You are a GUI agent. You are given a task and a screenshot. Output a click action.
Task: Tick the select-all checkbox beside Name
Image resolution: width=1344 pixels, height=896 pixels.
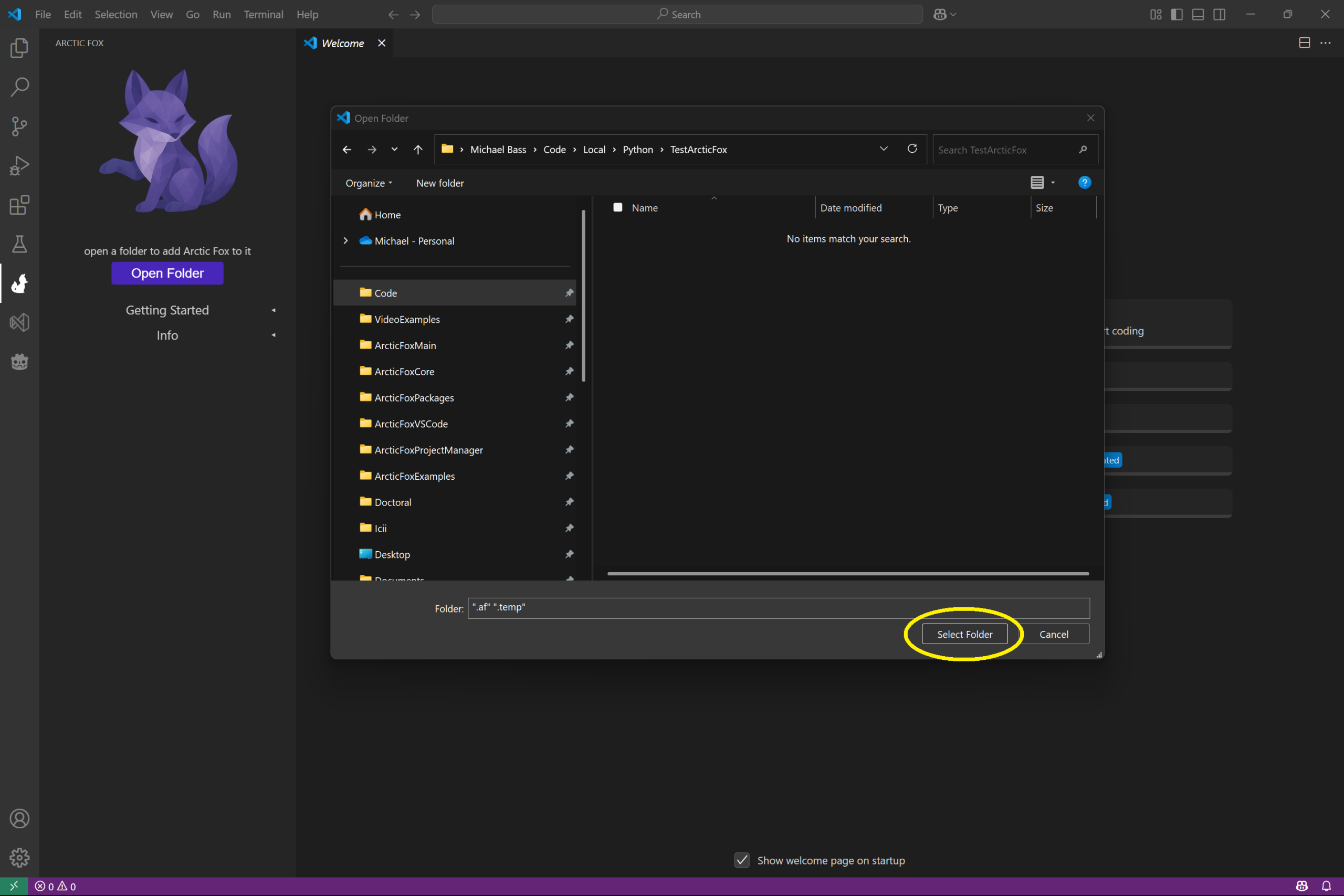(618, 207)
